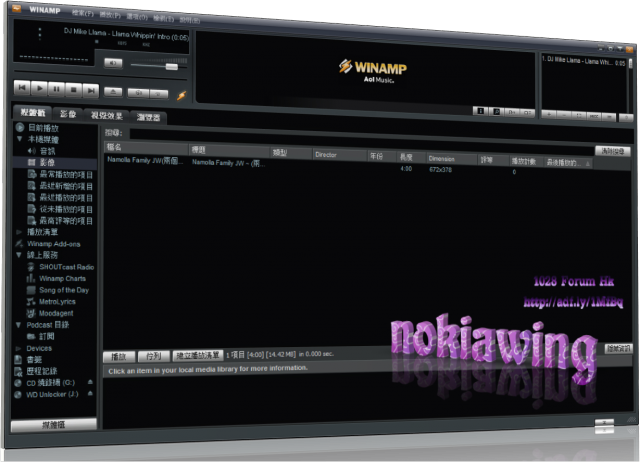Screen dimensions: 640x462
Task: Click the 最近新增的項目 smart view icon
Action: click(31, 186)
